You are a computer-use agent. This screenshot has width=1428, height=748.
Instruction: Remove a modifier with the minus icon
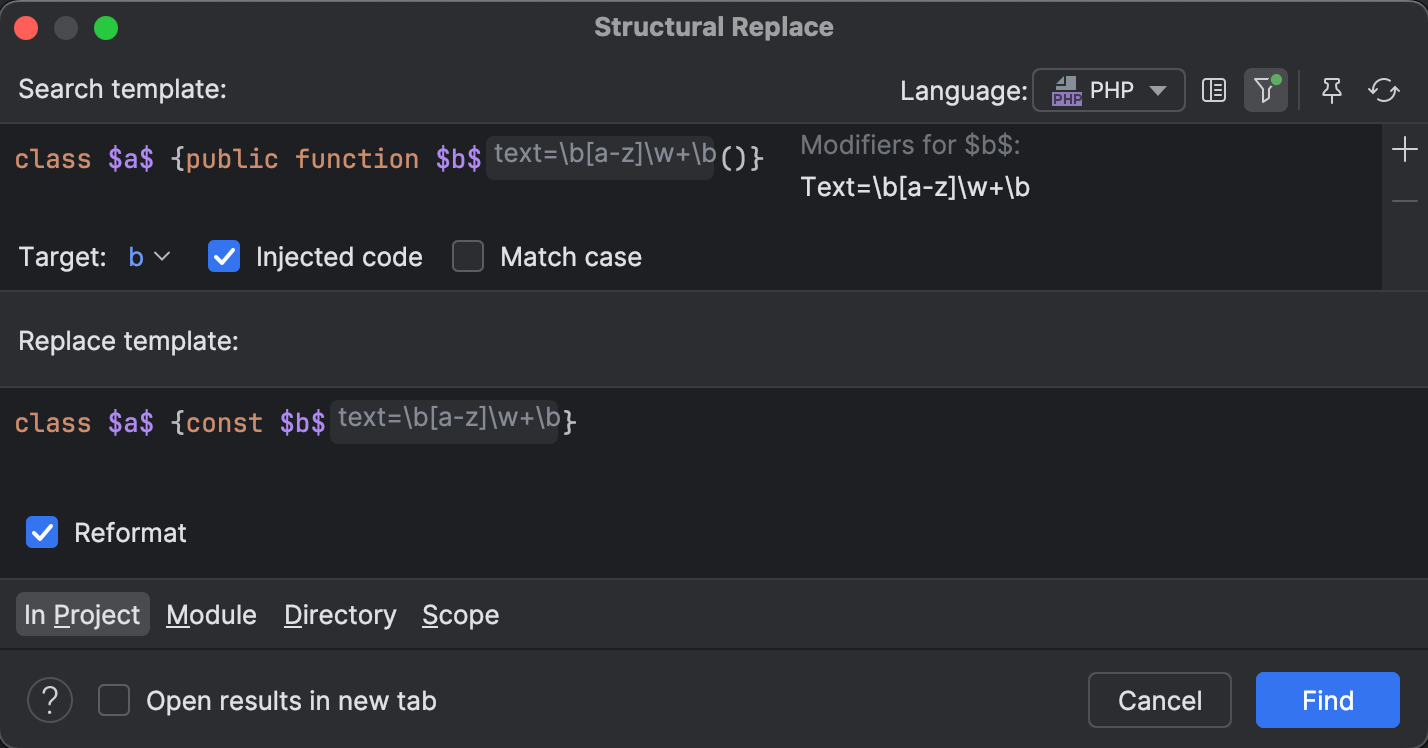point(1404,200)
